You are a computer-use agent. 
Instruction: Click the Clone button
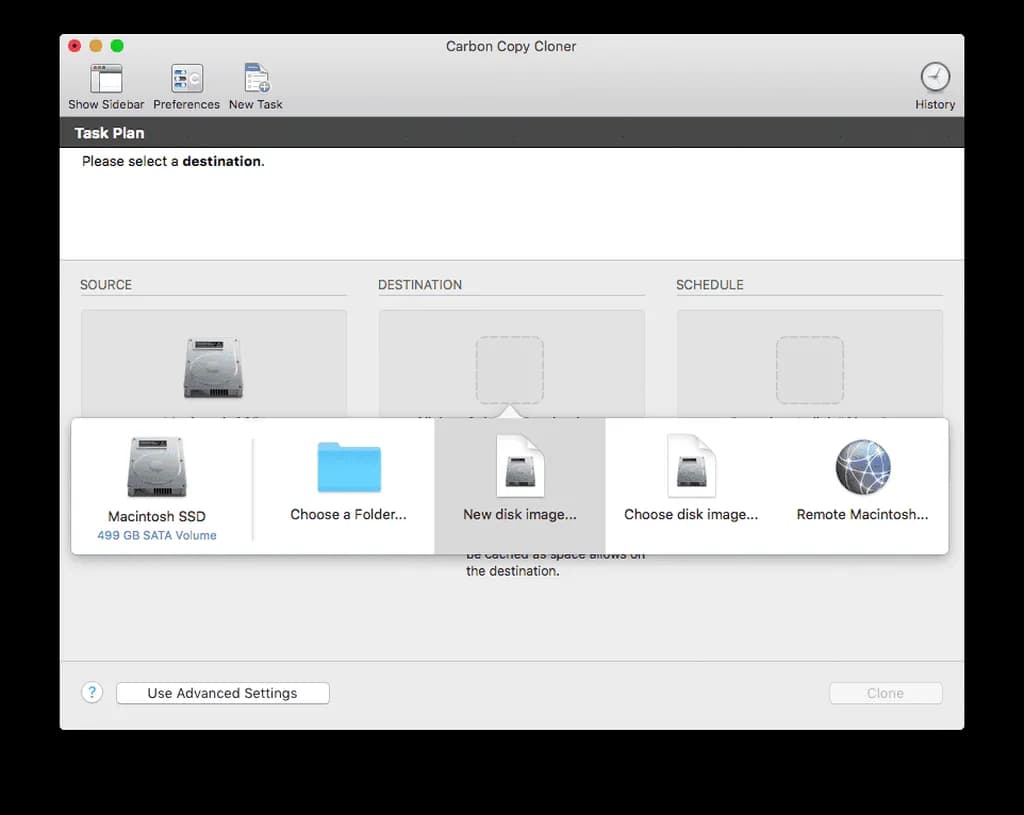coord(885,693)
